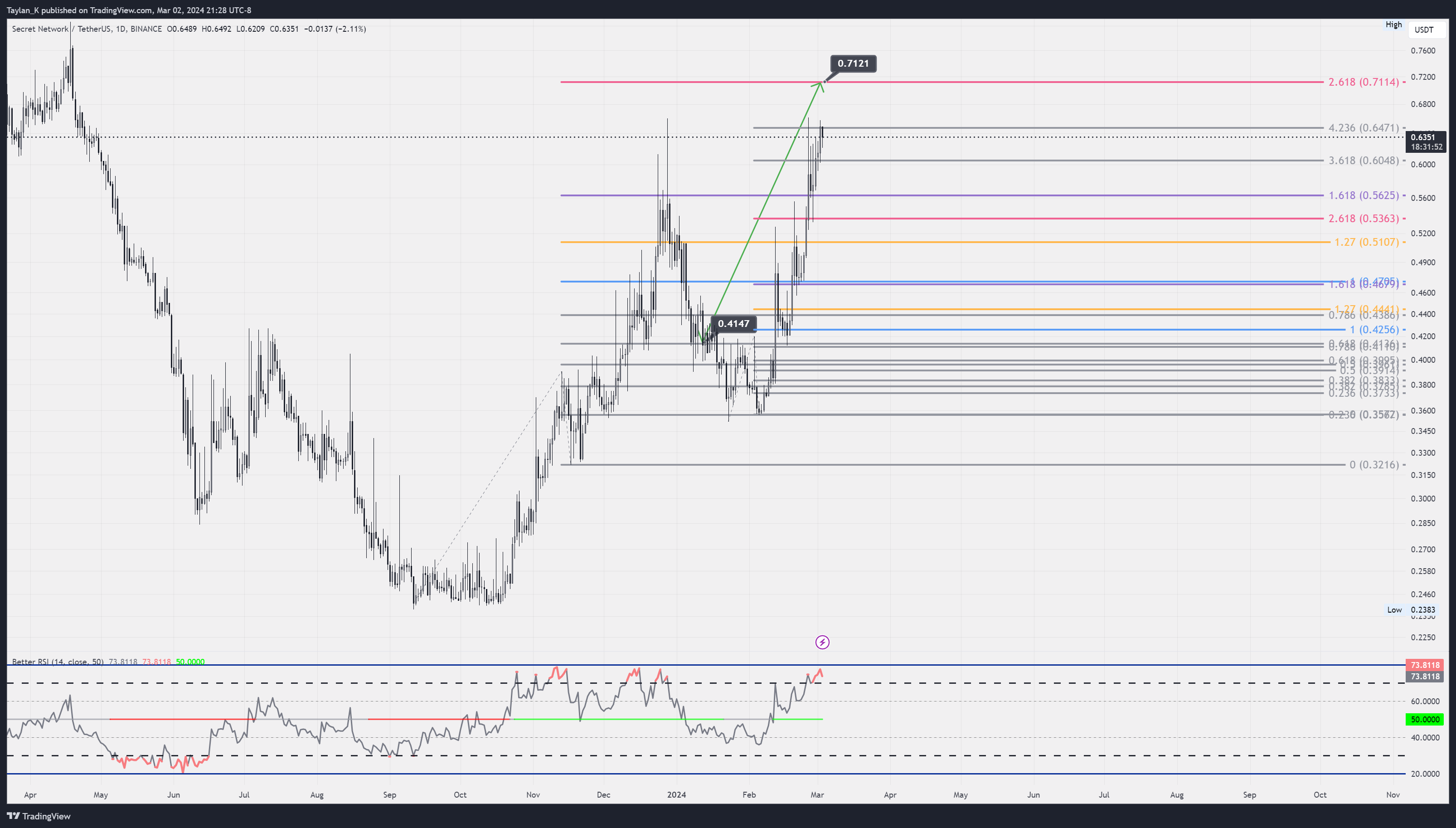Click the 0.5200 price axis value
The height and width of the screenshot is (828, 1456).
click(x=1423, y=233)
